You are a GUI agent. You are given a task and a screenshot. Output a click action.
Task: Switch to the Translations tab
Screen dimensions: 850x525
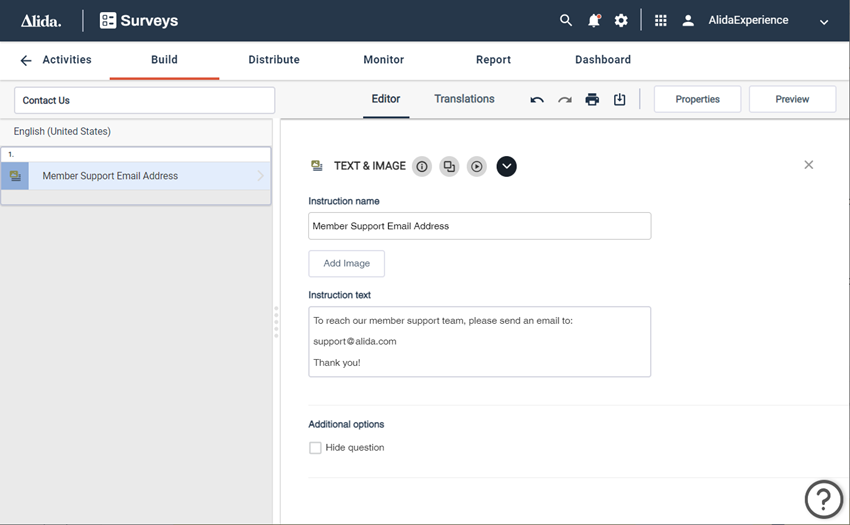464,99
